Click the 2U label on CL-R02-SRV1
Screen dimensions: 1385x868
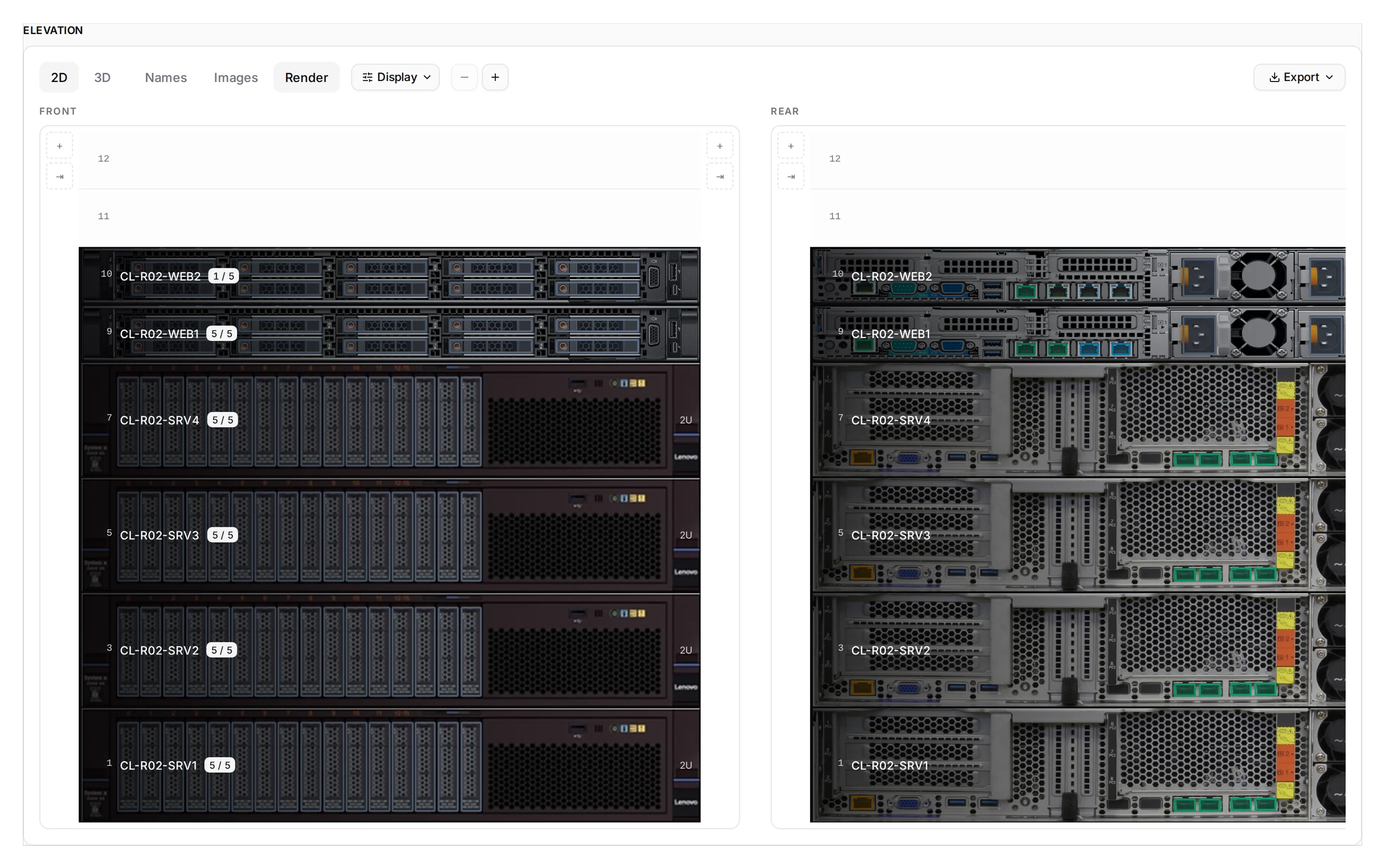[686, 765]
